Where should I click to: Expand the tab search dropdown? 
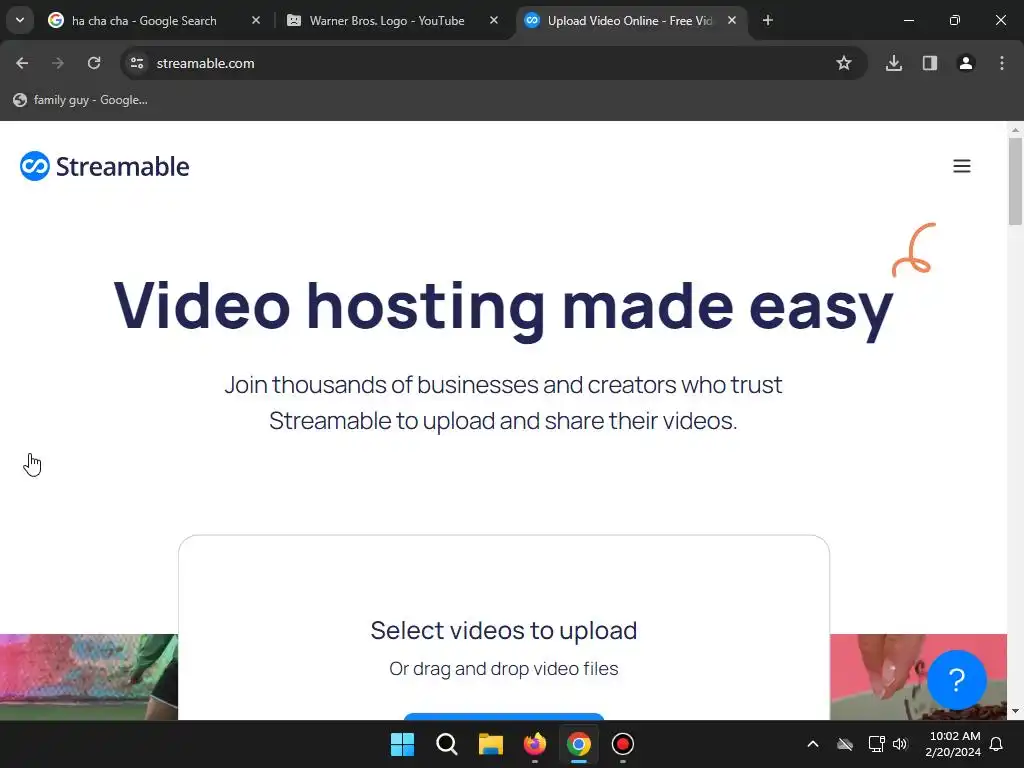coord(20,20)
